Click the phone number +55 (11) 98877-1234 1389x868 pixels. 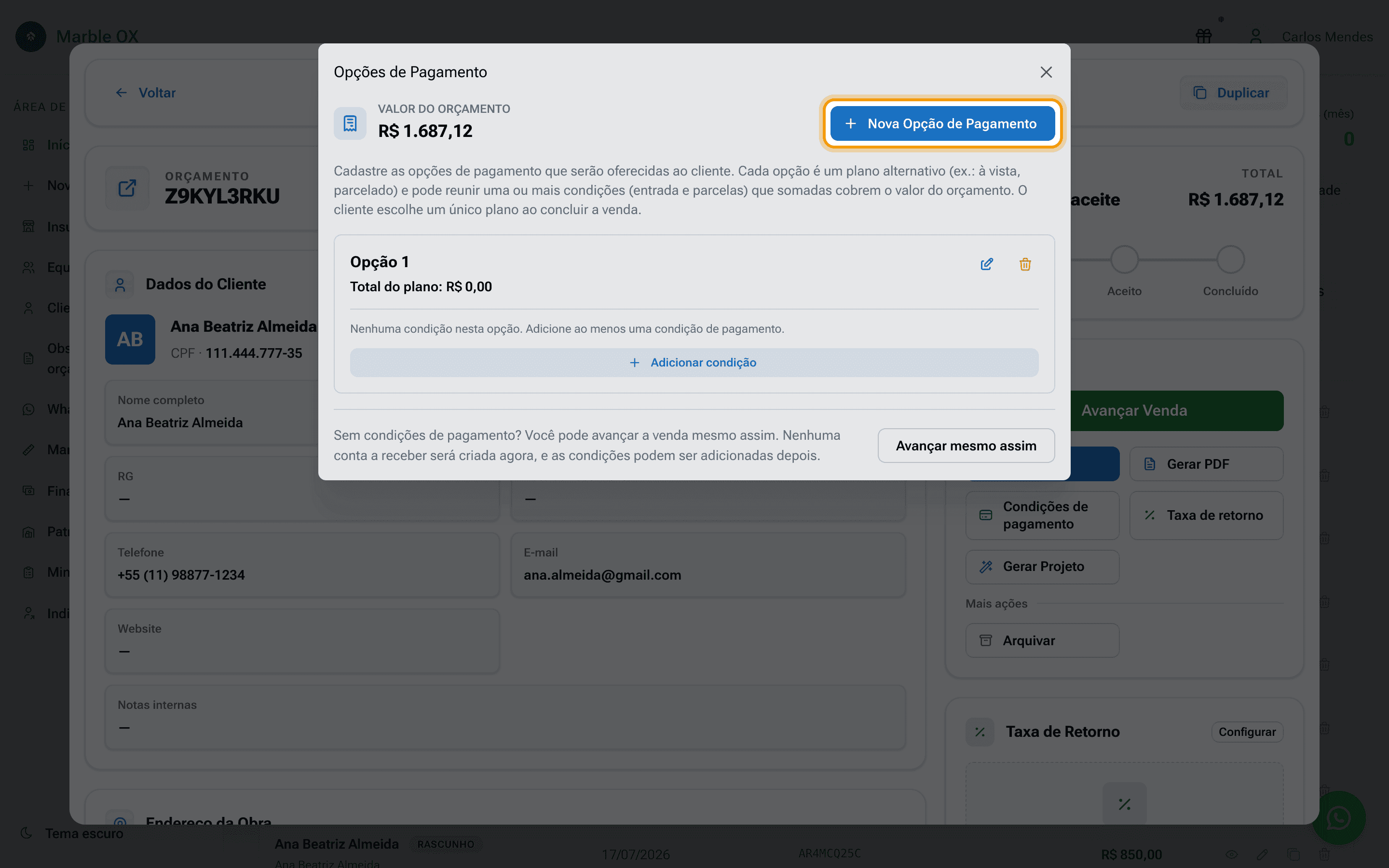point(181,575)
